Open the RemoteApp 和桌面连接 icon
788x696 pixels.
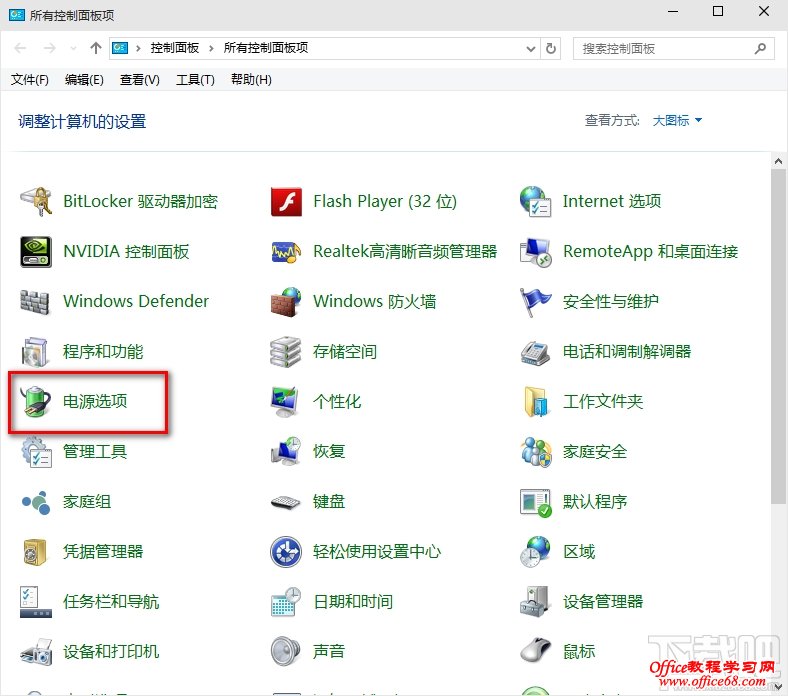[535, 251]
